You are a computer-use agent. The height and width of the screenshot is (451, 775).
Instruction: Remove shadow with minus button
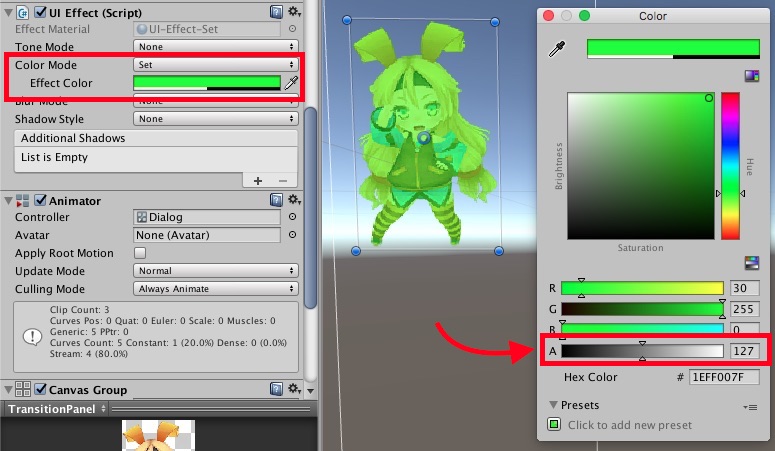click(283, 181)
